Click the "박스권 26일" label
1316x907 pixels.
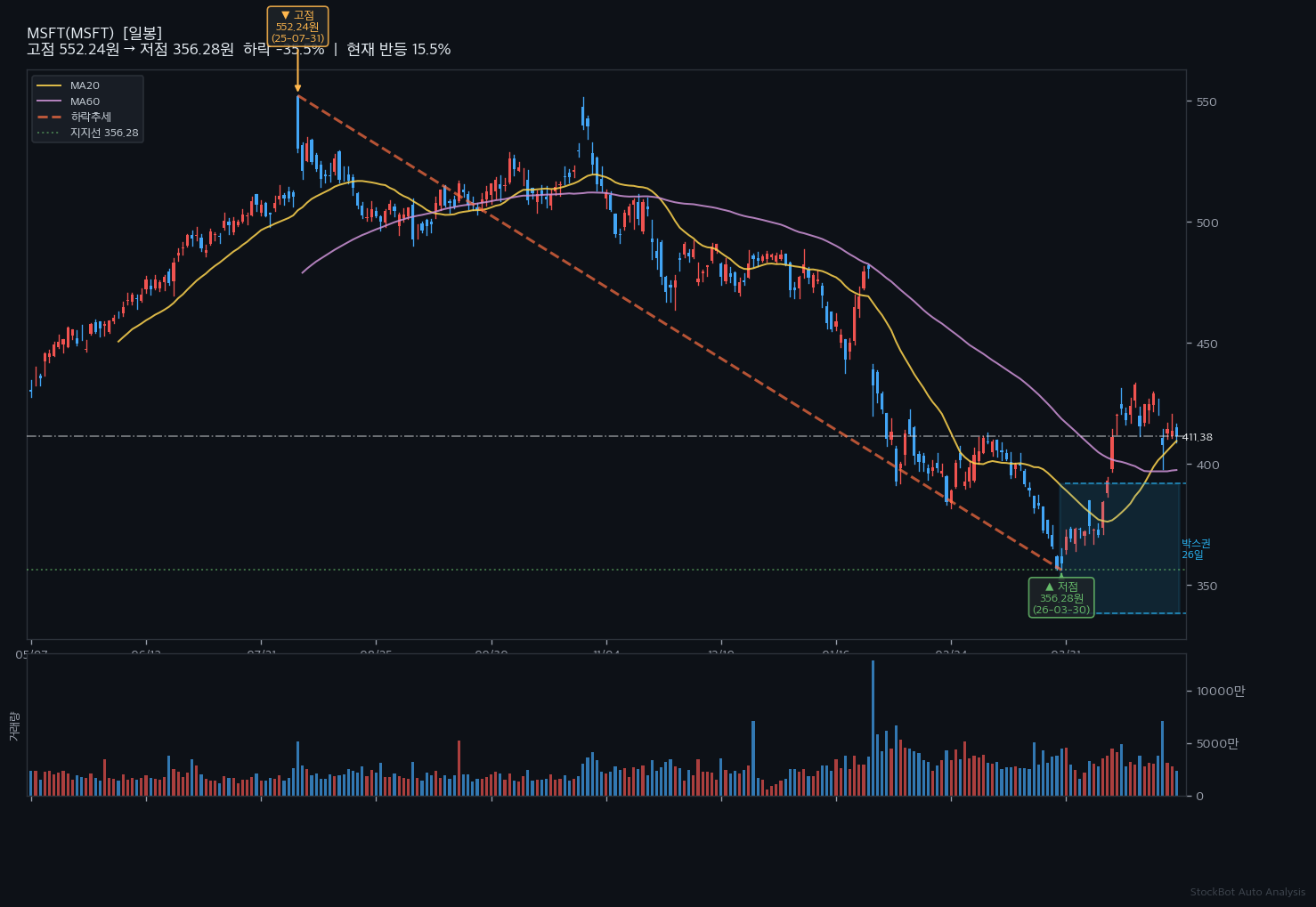(x=1196, y=549)
